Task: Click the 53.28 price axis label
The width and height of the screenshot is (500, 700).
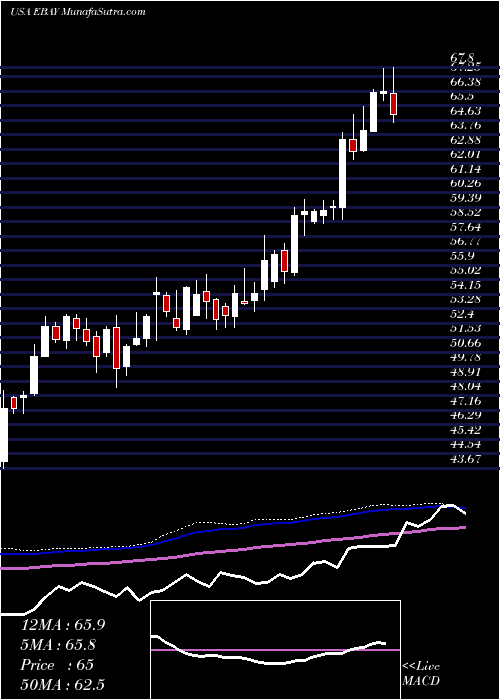Action: [x=466, y=300]
